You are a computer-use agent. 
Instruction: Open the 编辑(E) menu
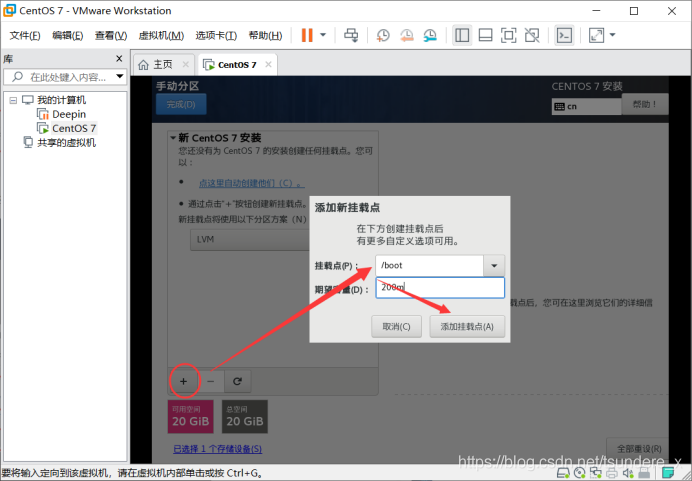[x=68, y=35]
